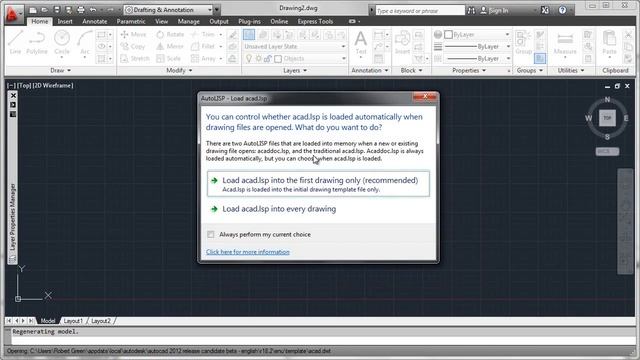The height and width of the screenshot is (360, 640).
Task: Close the AutoLISP Load acad.lsp dialog
Action: coord(425,97)
